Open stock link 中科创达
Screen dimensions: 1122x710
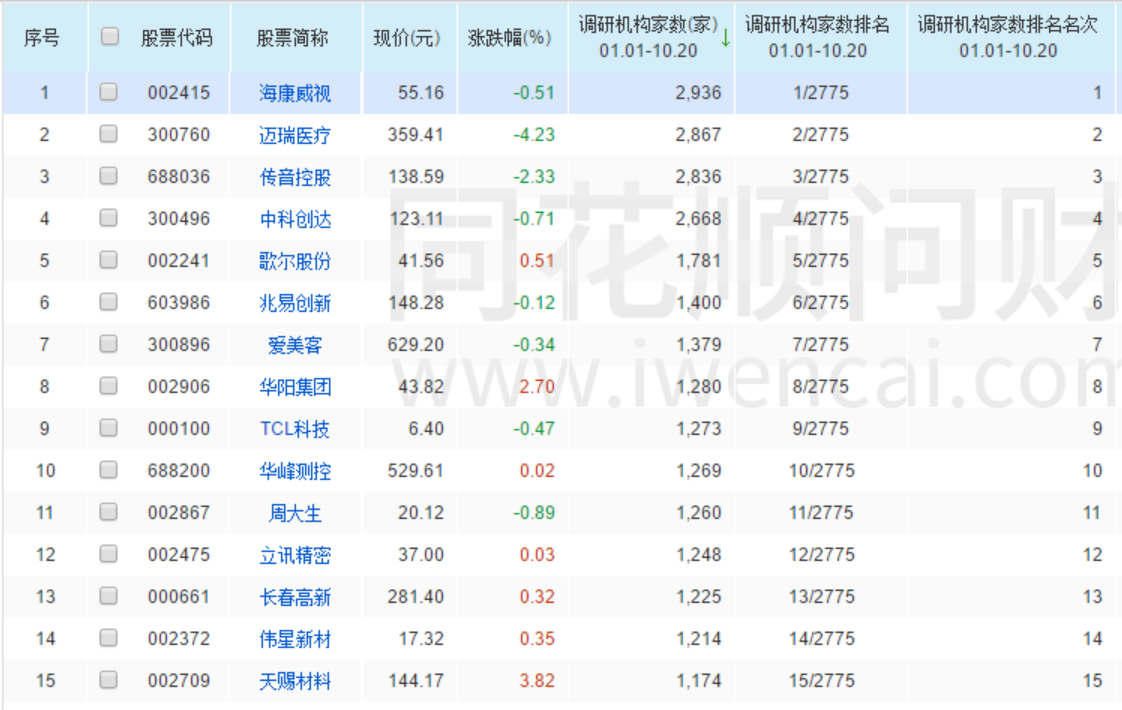pos(295,219)
